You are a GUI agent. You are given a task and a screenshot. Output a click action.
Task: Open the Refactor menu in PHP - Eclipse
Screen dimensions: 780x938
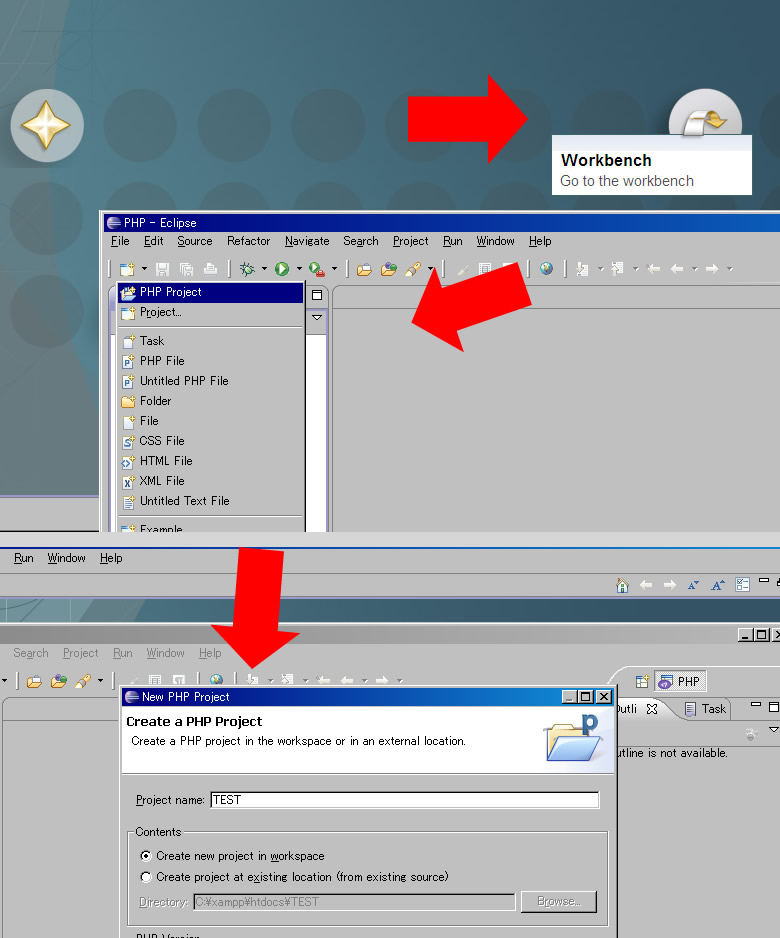(248, 241)
